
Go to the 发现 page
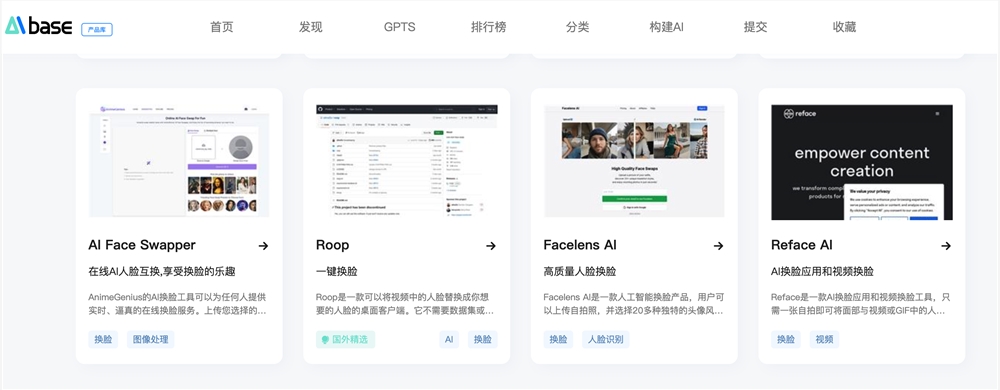point(311,27)
